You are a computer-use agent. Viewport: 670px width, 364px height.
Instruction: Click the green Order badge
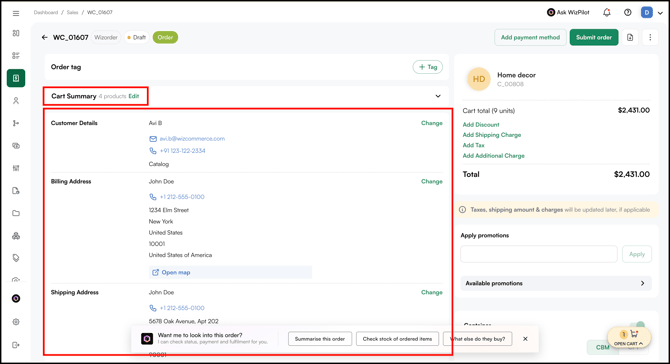click(x=165, y=38)
